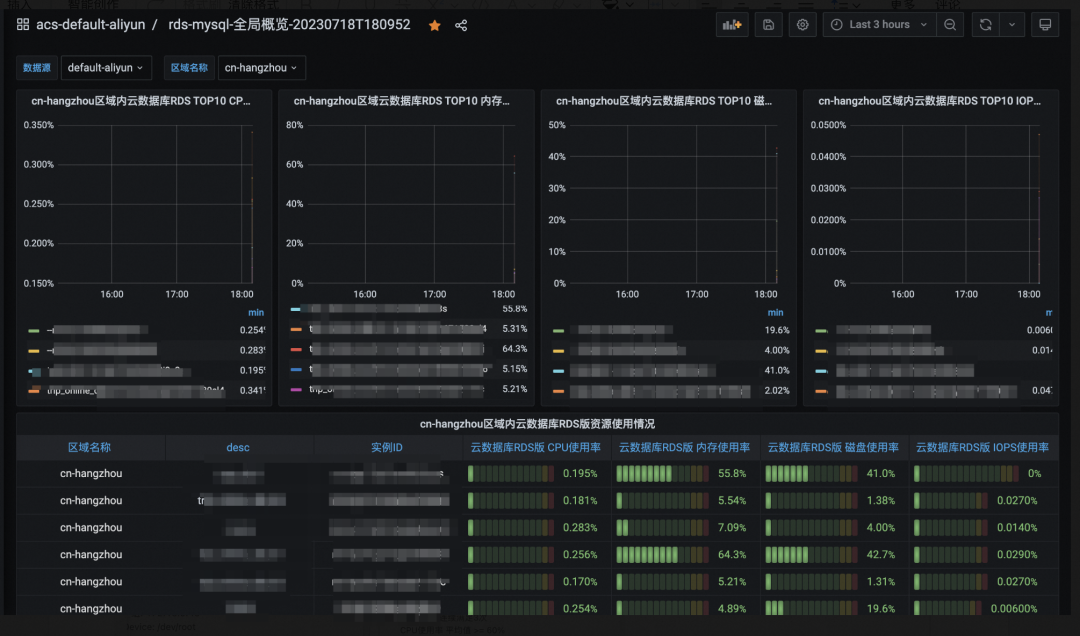
Task: Click the min legend header in disk panel
Action: coord(776,312)
